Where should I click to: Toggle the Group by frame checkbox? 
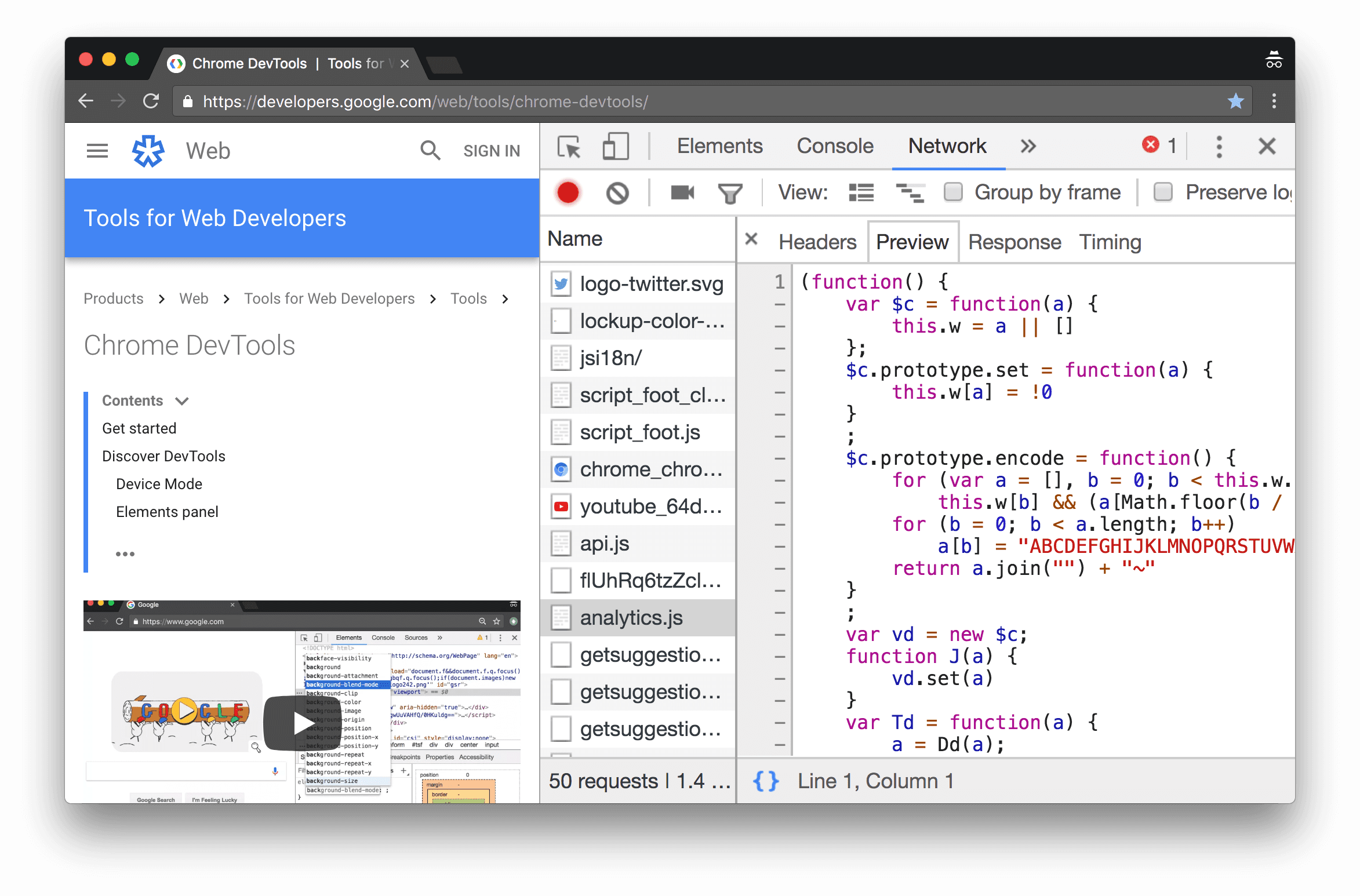956,192
